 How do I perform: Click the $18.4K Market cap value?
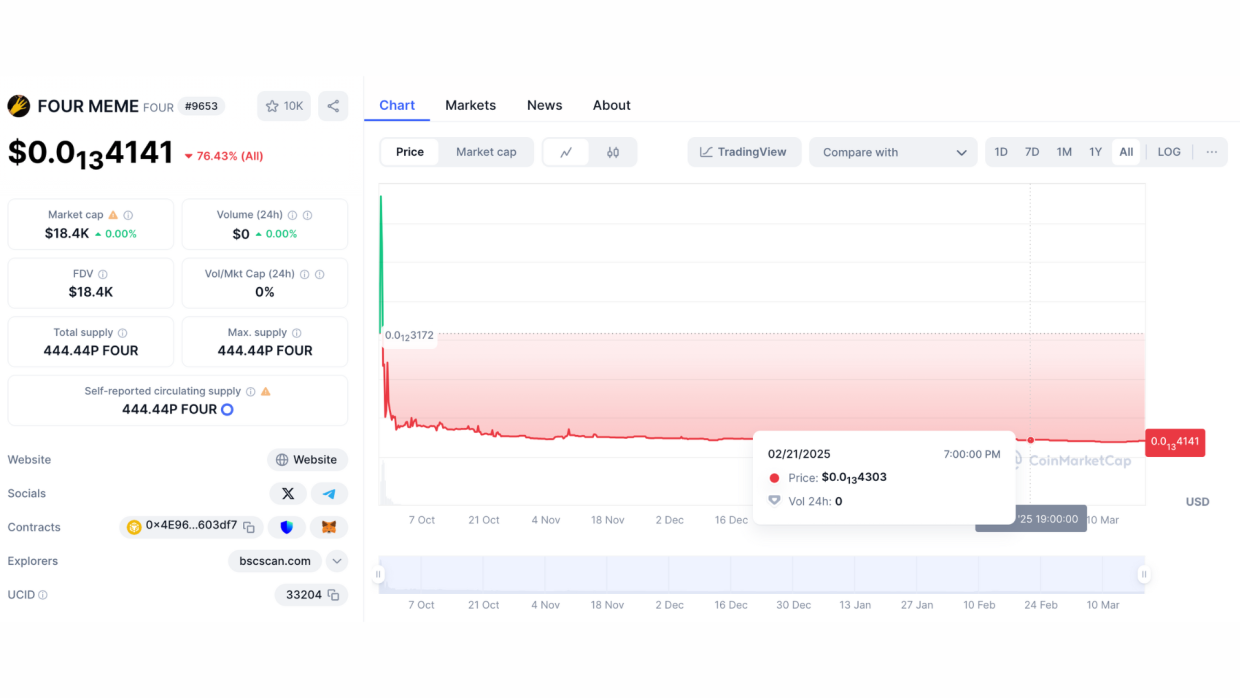(x=67, y=233)
